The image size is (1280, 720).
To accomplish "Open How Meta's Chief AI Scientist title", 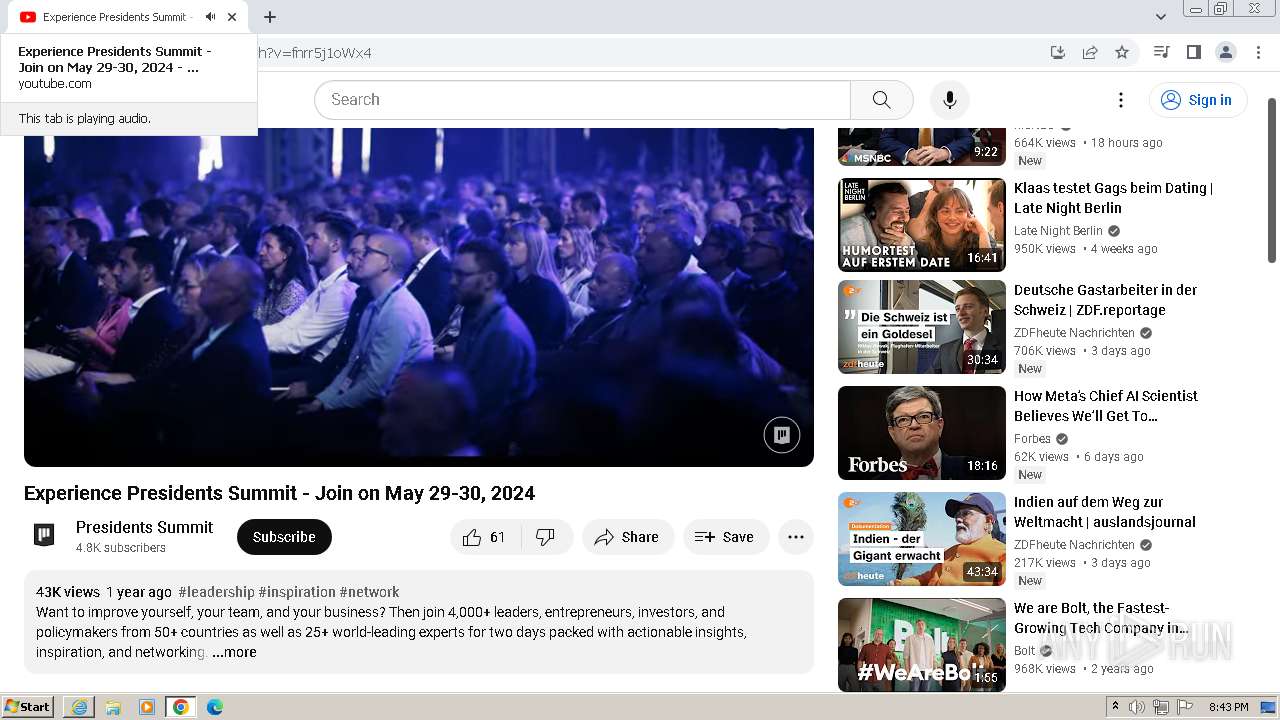I will coord(1105,406).
